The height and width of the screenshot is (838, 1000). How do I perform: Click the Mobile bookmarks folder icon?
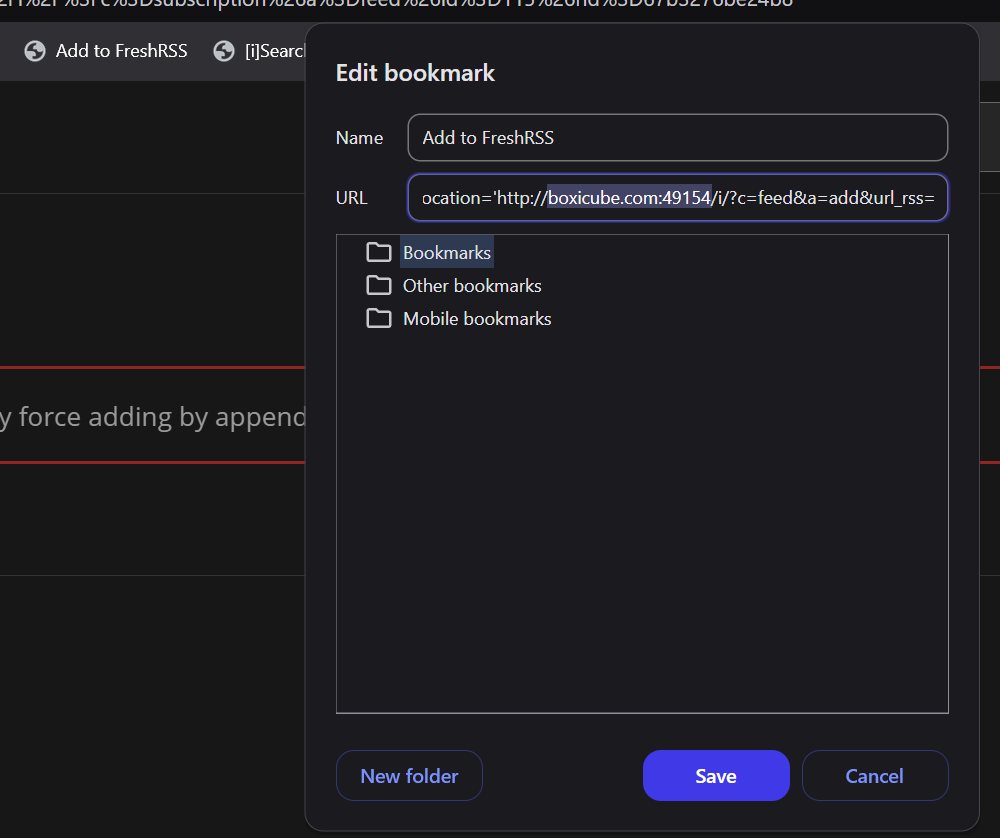[379, 318]
